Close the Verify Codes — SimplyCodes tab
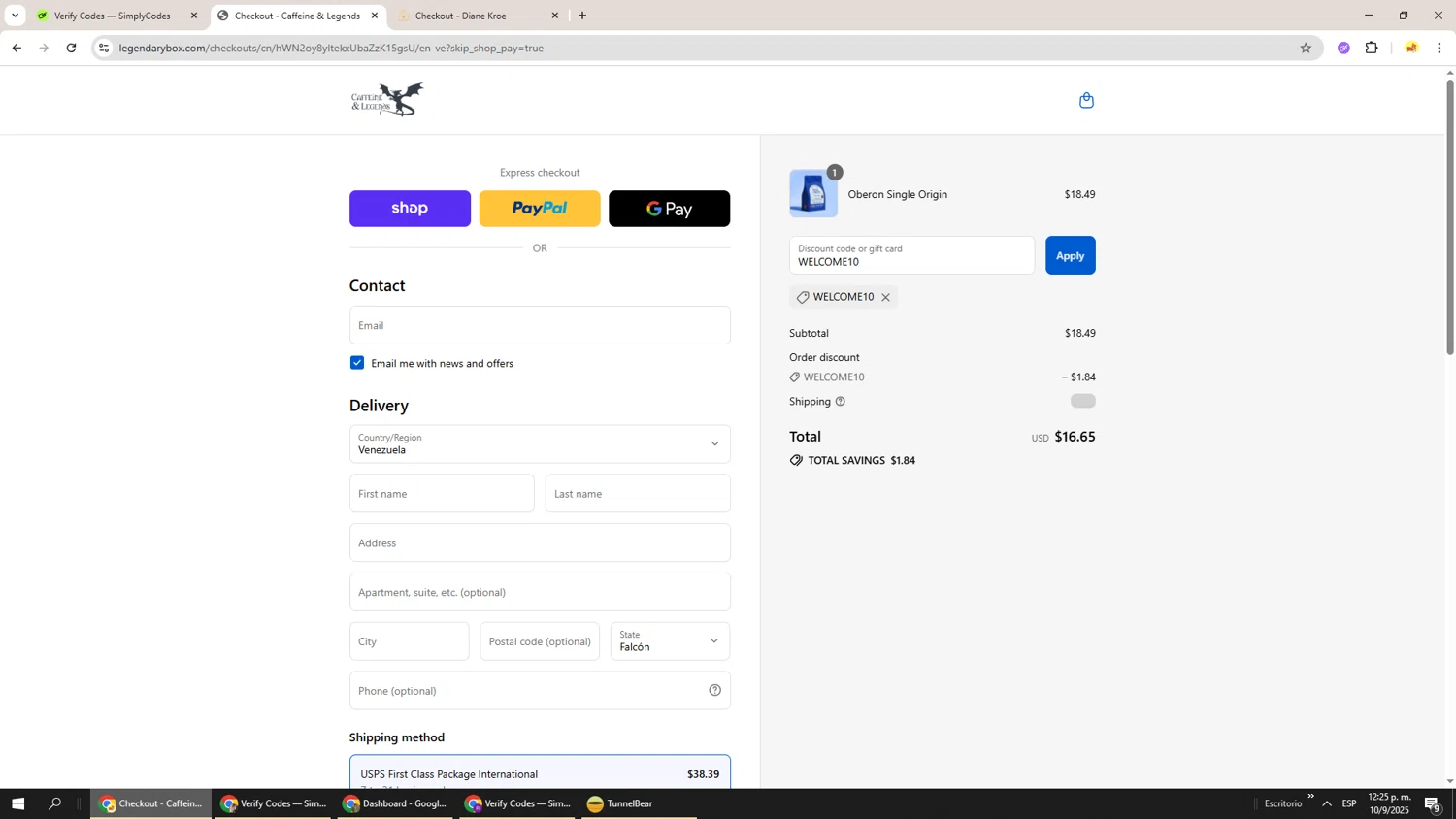 194,16
